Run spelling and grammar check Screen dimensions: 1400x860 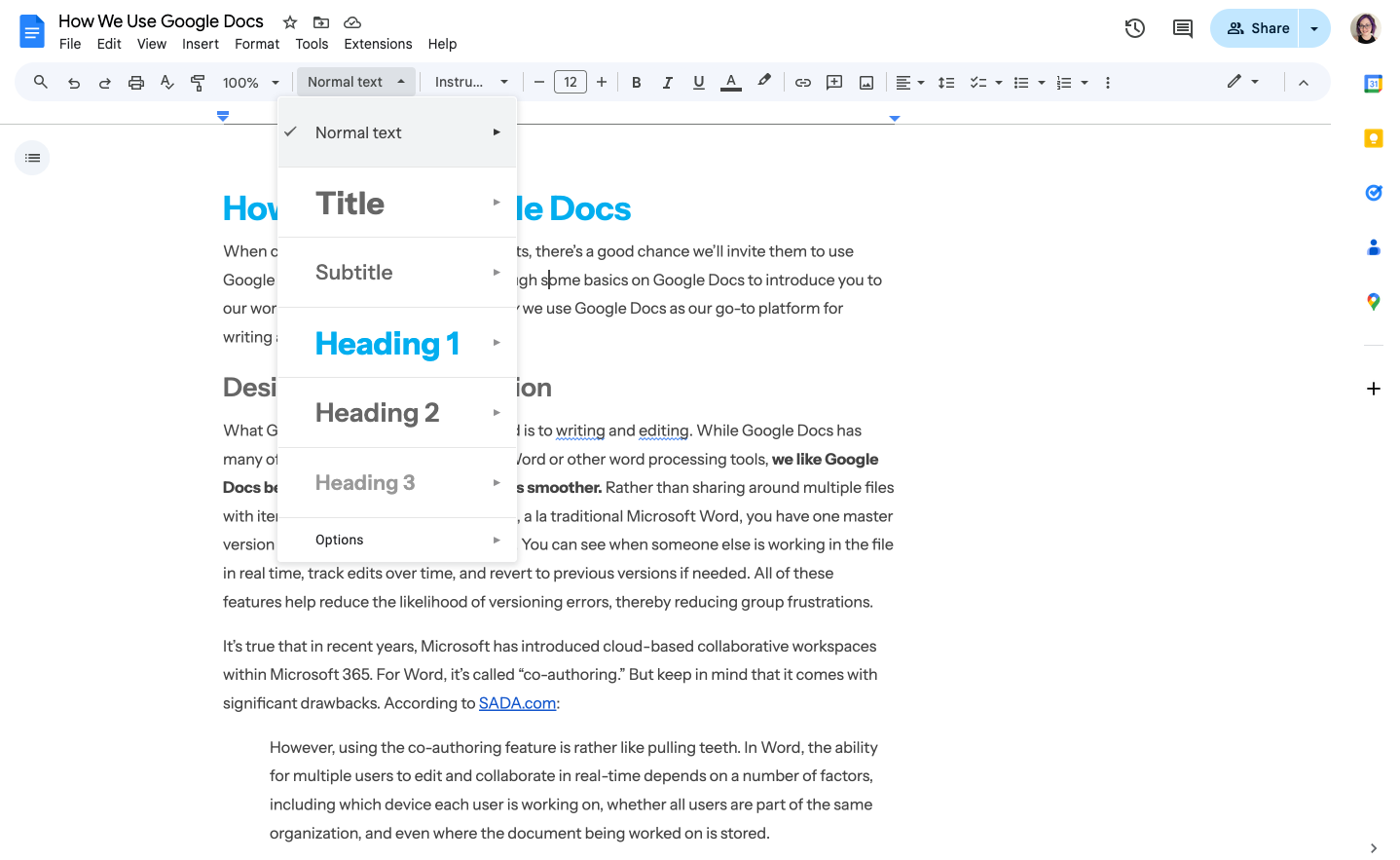point(167,83)
